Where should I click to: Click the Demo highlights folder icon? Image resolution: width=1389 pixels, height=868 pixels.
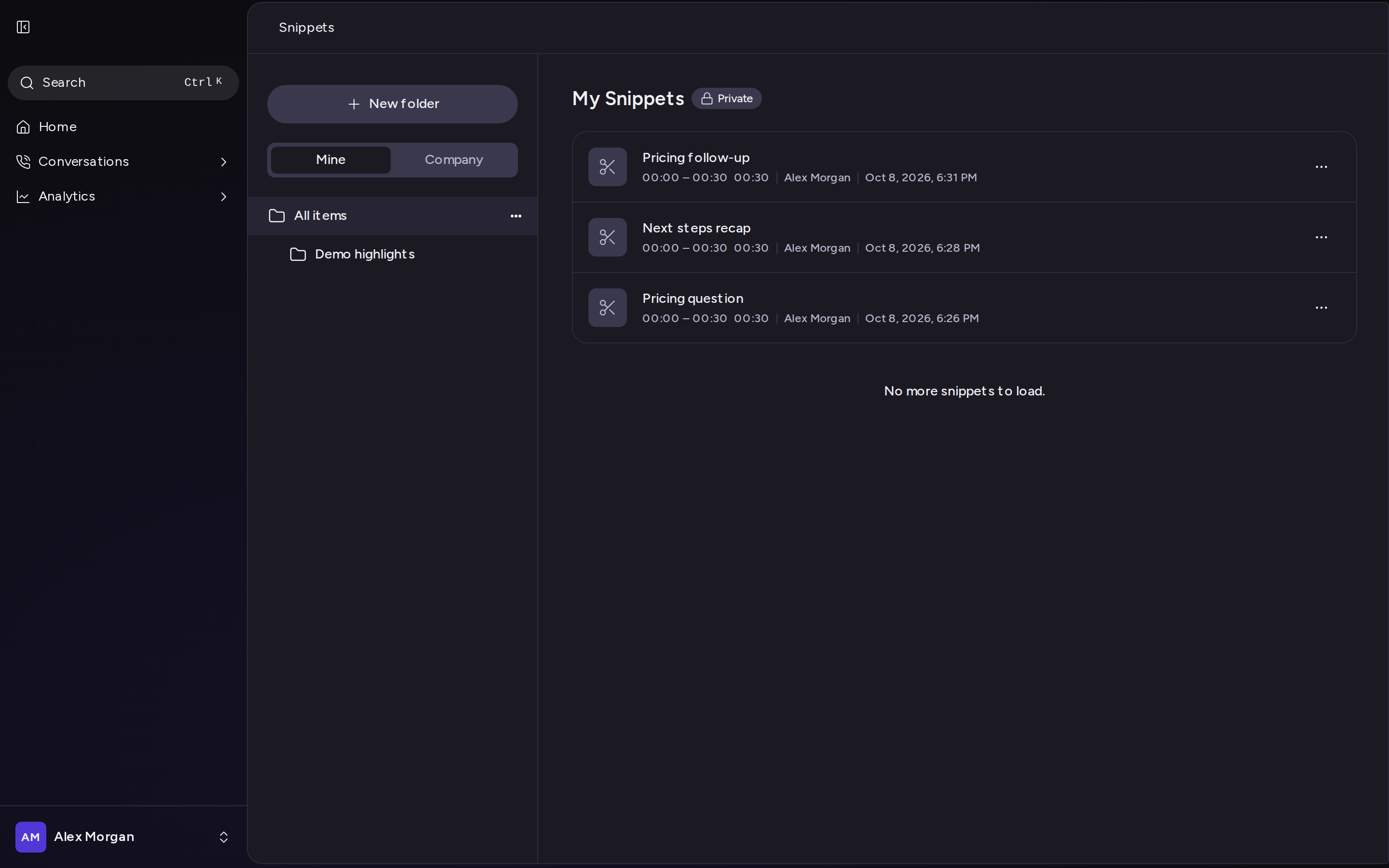coord(298,254)
